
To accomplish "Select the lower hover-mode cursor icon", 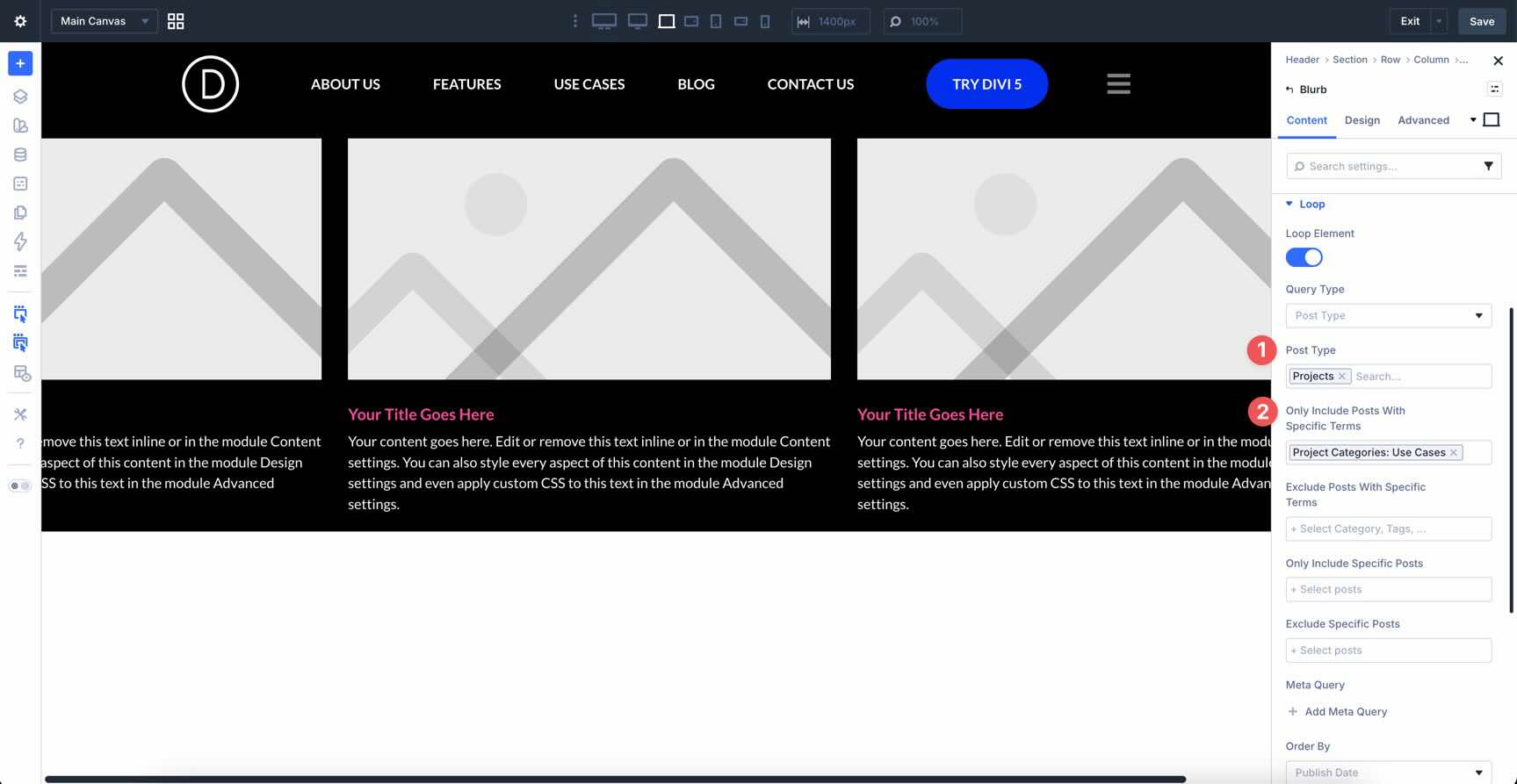I will click(x=20, y=342).
